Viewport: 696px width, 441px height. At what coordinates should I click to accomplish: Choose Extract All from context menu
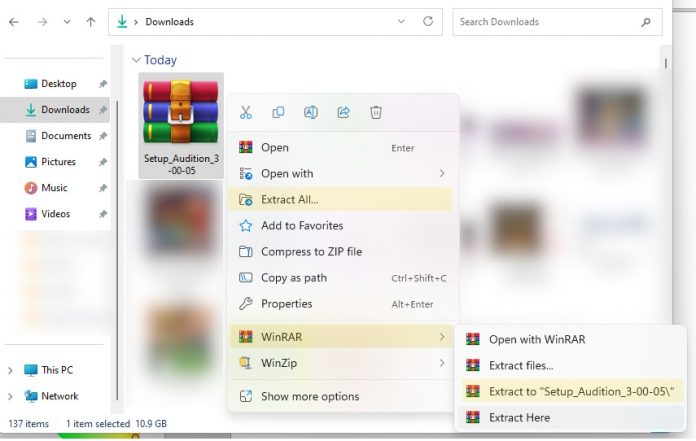click(290, 199)
